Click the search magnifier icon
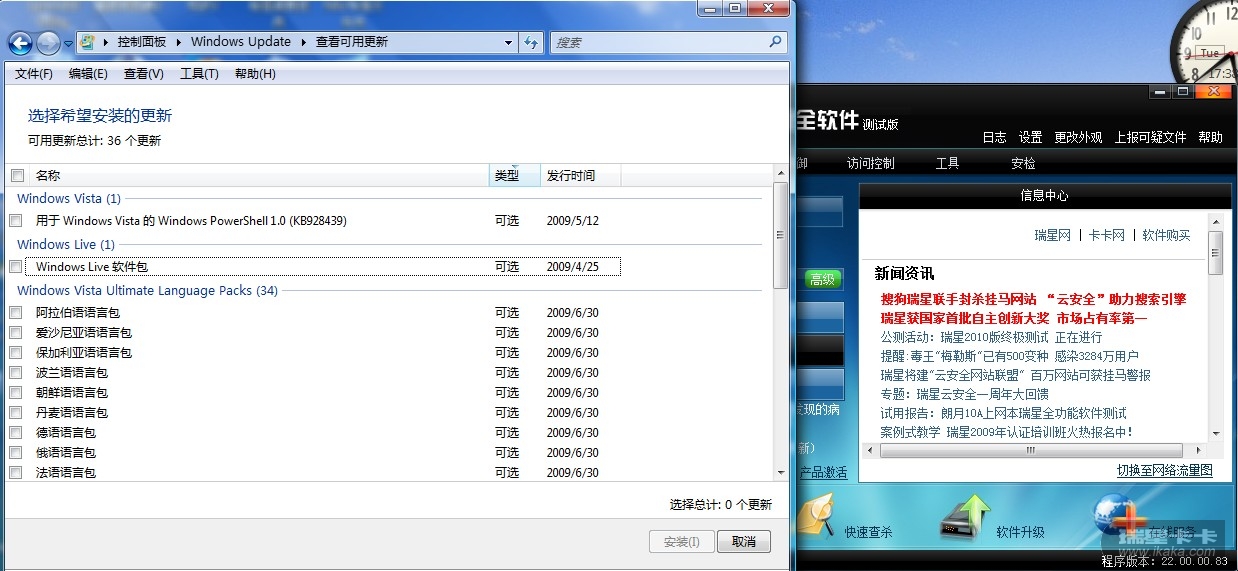 (776, 42)
